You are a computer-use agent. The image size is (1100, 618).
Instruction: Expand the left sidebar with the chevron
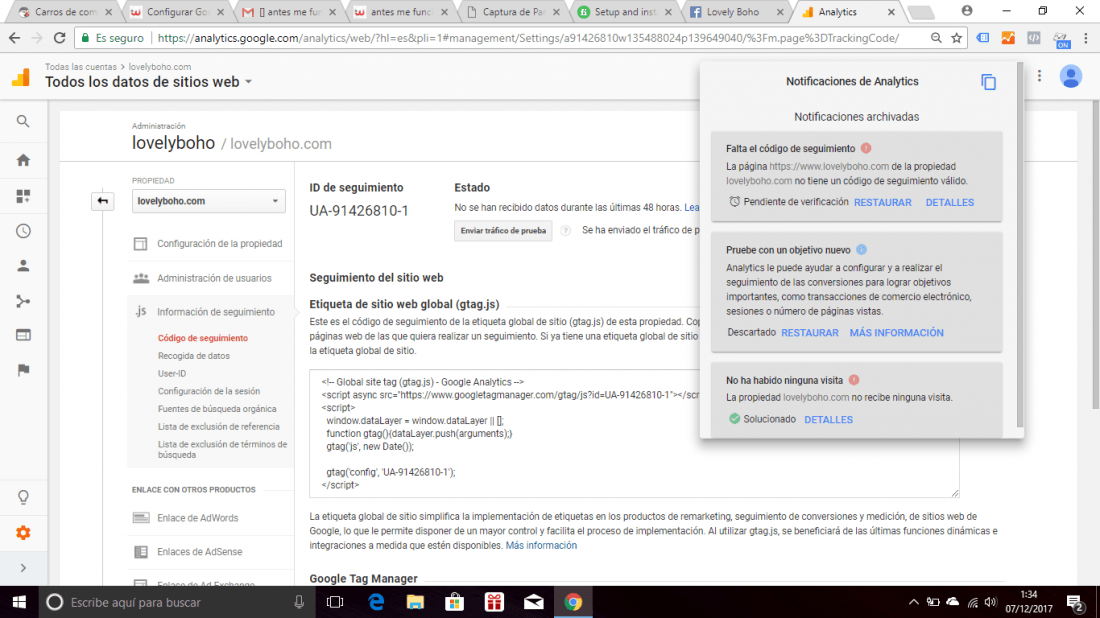23,568
